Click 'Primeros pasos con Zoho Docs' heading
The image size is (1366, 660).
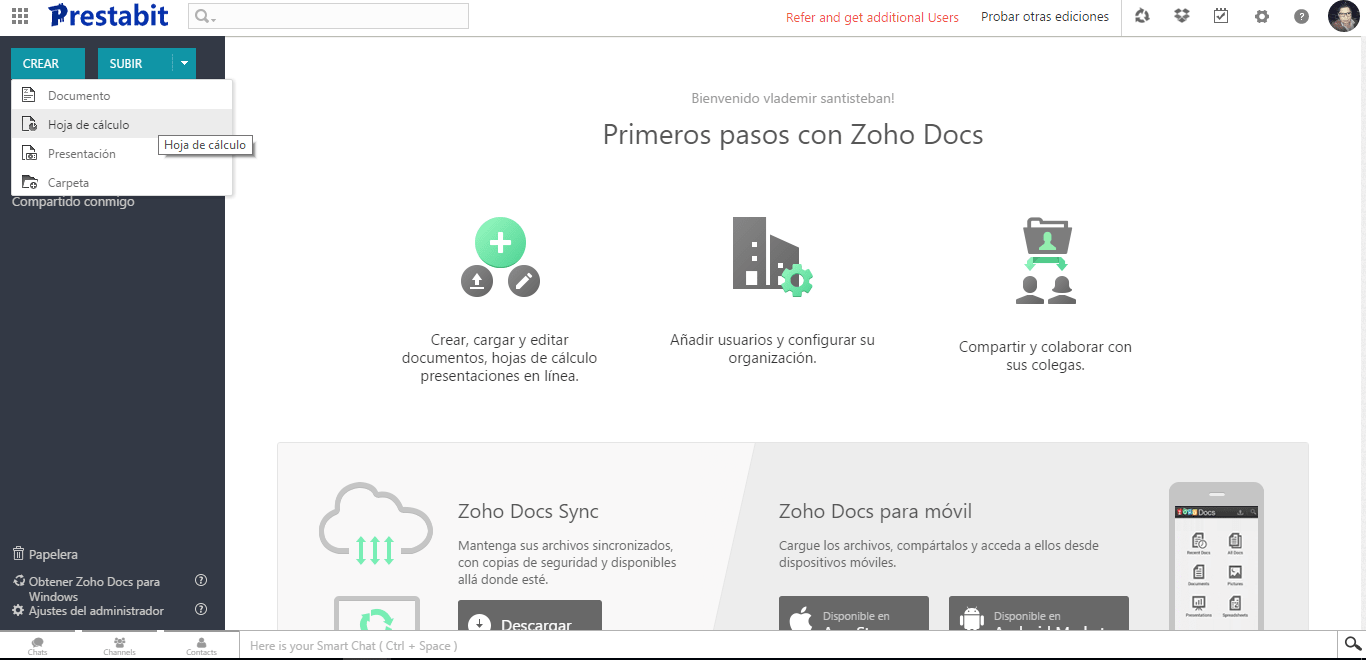pos(793,134)
